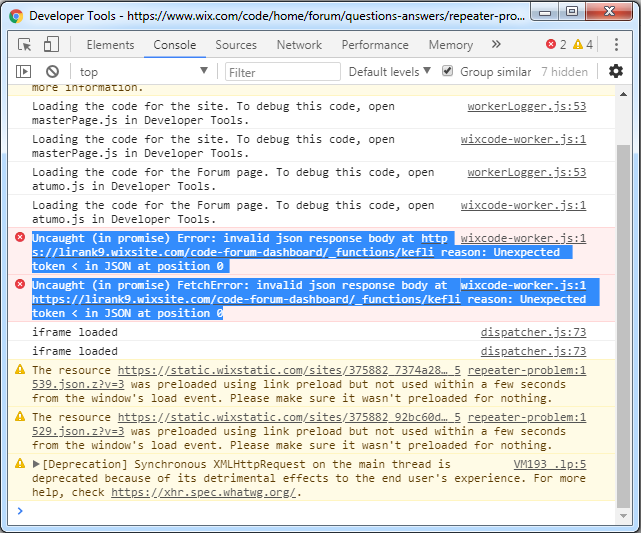Maximize the Developer Tools window
641x533 pixels.
(x=572, y=11)
